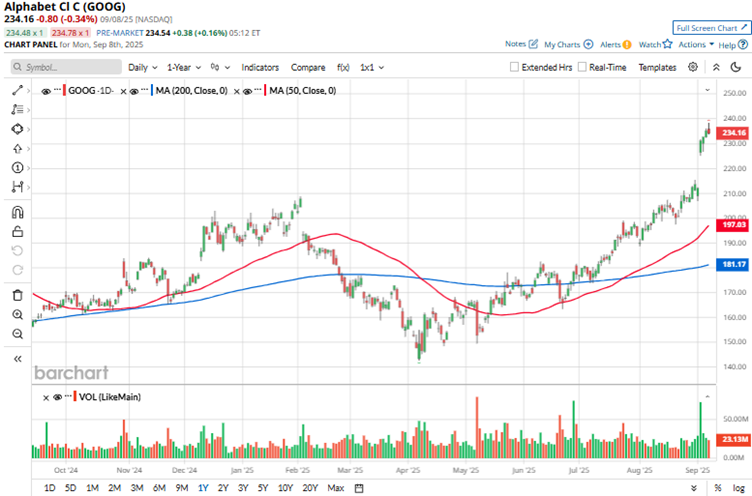Enable the Real-Time checkbox
Image resolution: width=752 pixels, height=496 pixels.
coord(582,67)
